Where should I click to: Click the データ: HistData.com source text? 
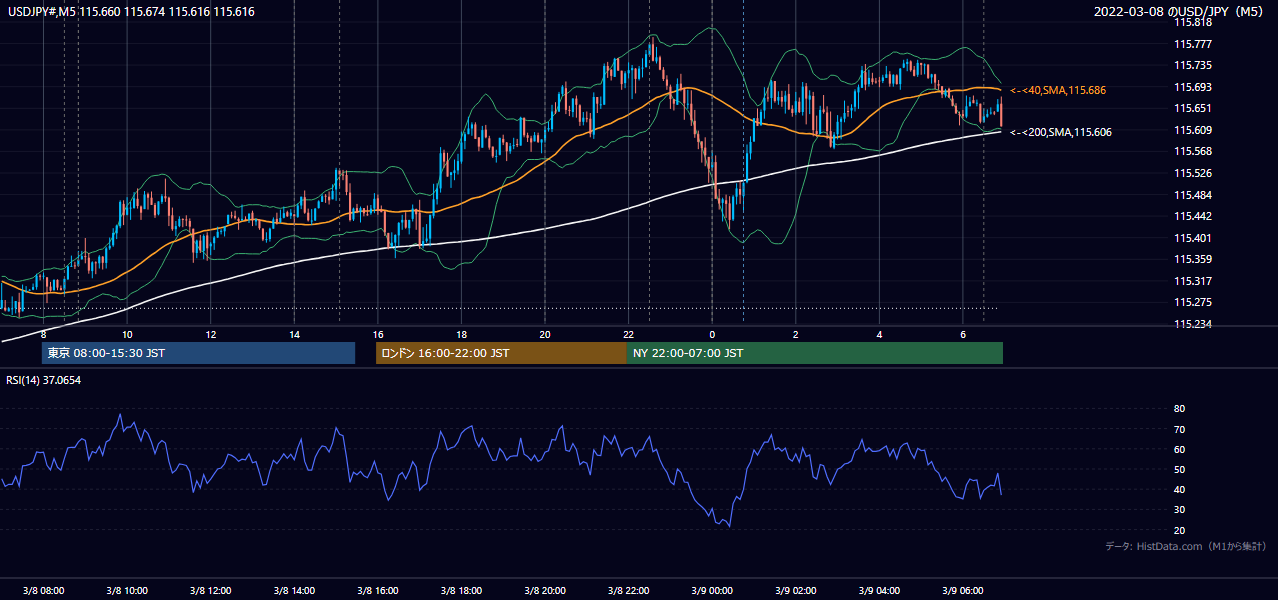[x=1186, y=546]
